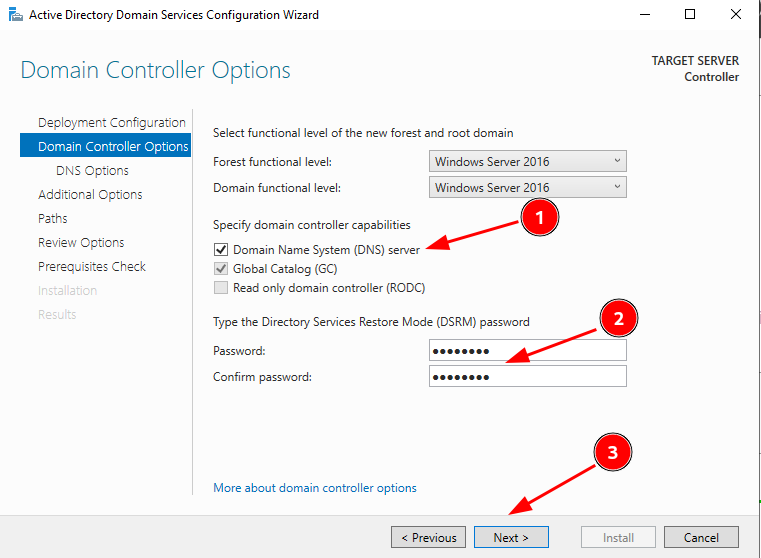The width and height of the screenshot is (761, 558).
Task: Click the disabled Install button
Action: tap(618, 537)
